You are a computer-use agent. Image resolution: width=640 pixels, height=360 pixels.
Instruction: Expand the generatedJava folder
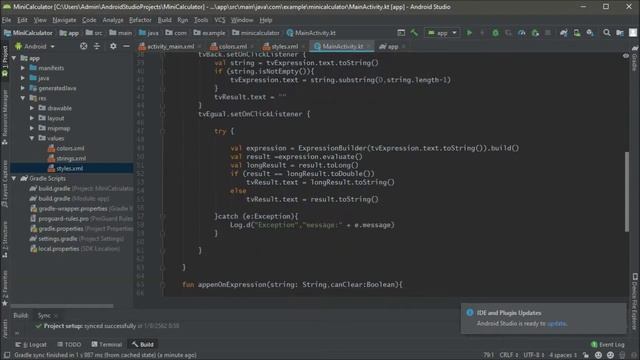[x=23, y=88]
